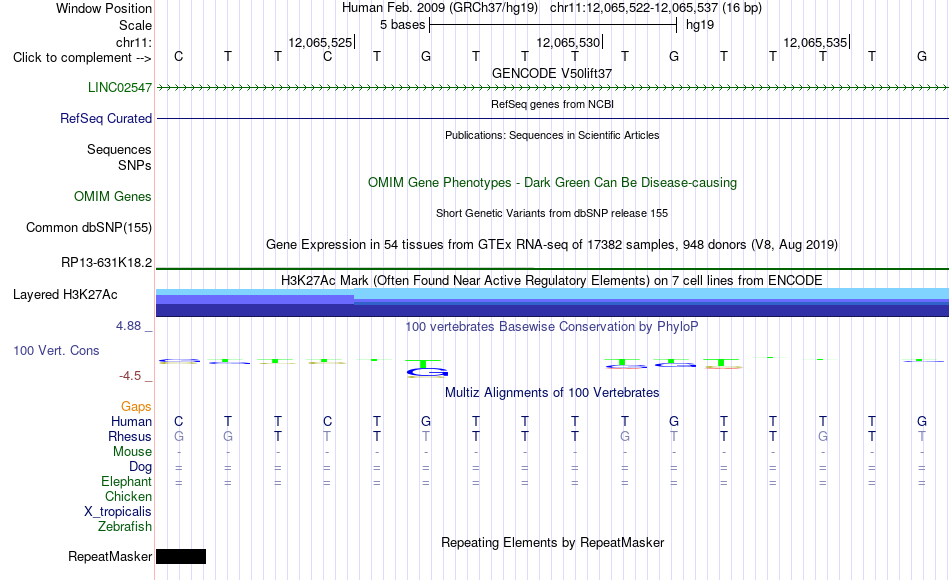Click the black RepeatMasker repeat block
950x580 pixels.
click(x=181, y=556)
